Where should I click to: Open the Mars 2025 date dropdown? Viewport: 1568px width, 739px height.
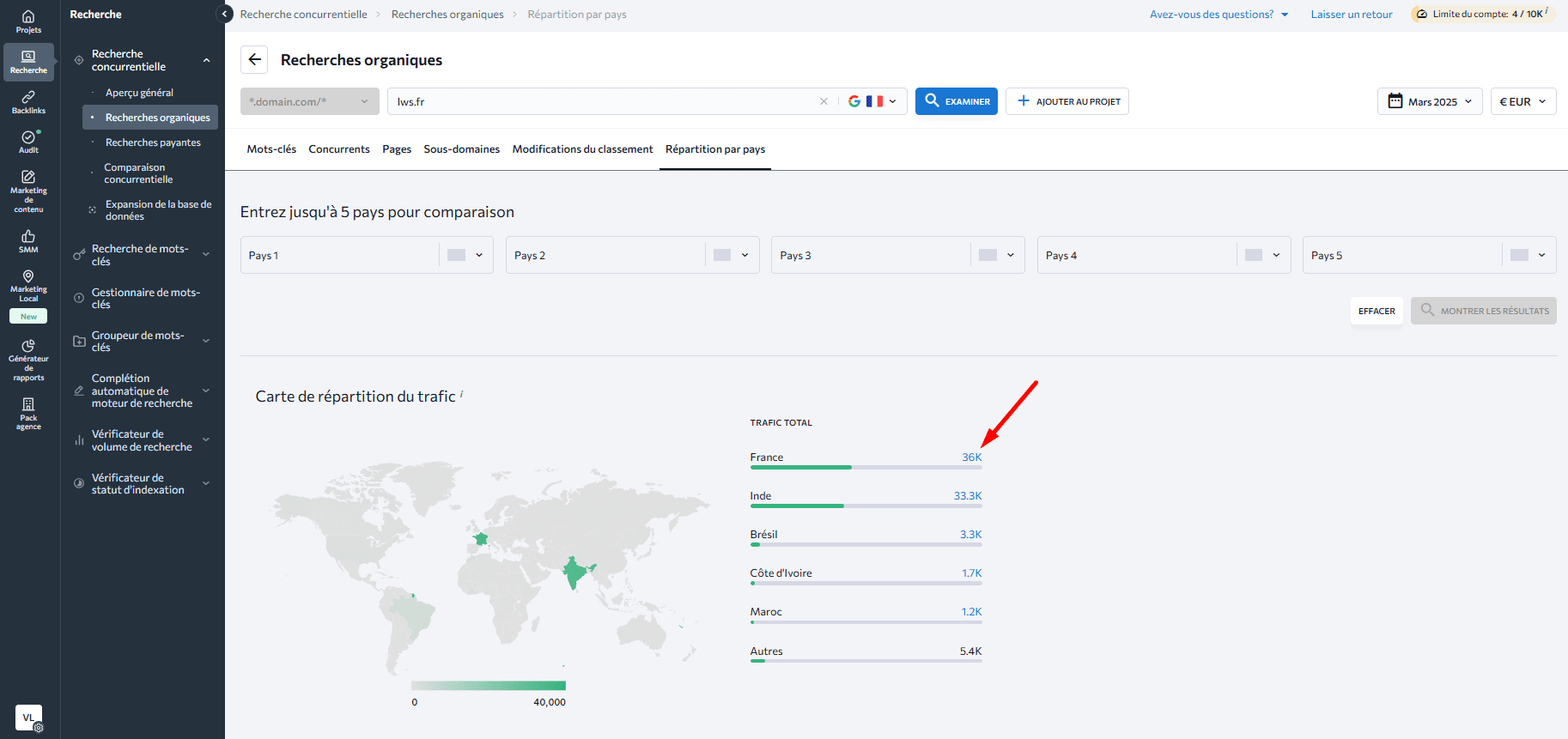click(x=1430, y=101)
